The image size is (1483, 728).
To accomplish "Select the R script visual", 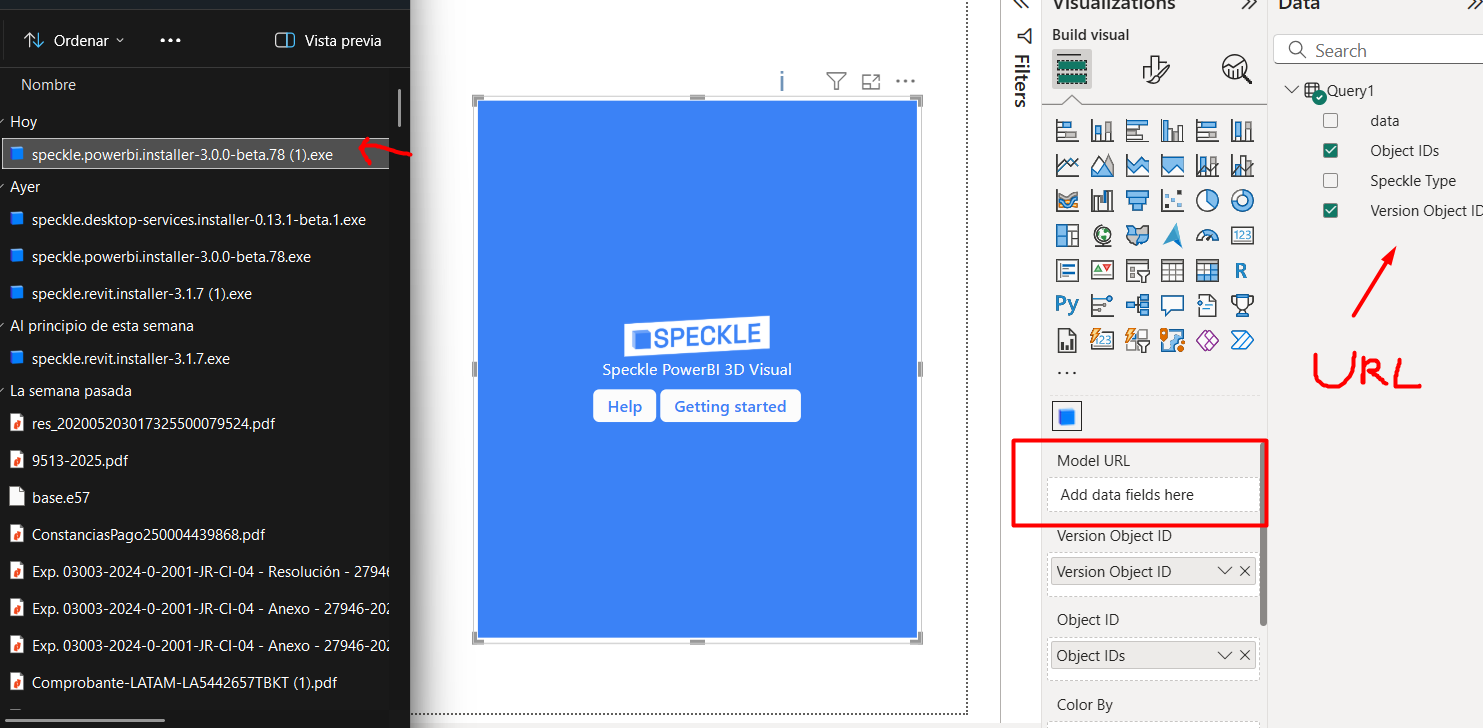I will (1242, 270).
